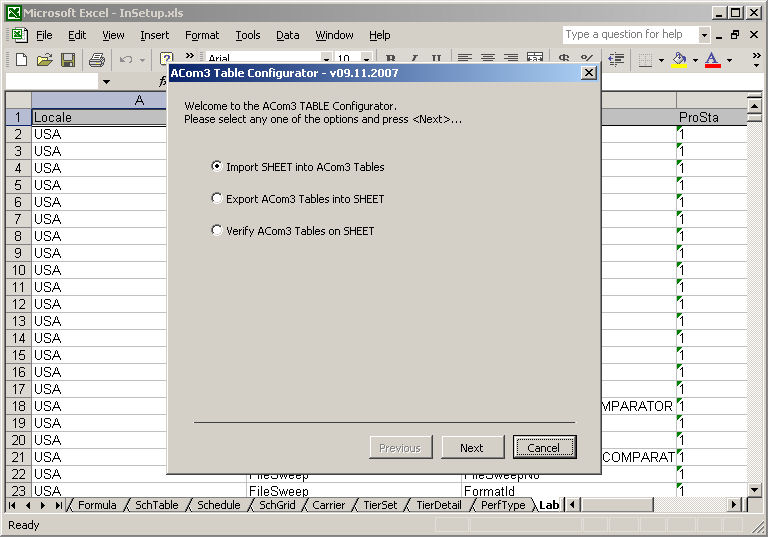The height and width of the screenshot is (537, 768).
Task: Switch to the TierSet sheet tab
Action: point(380,505)
